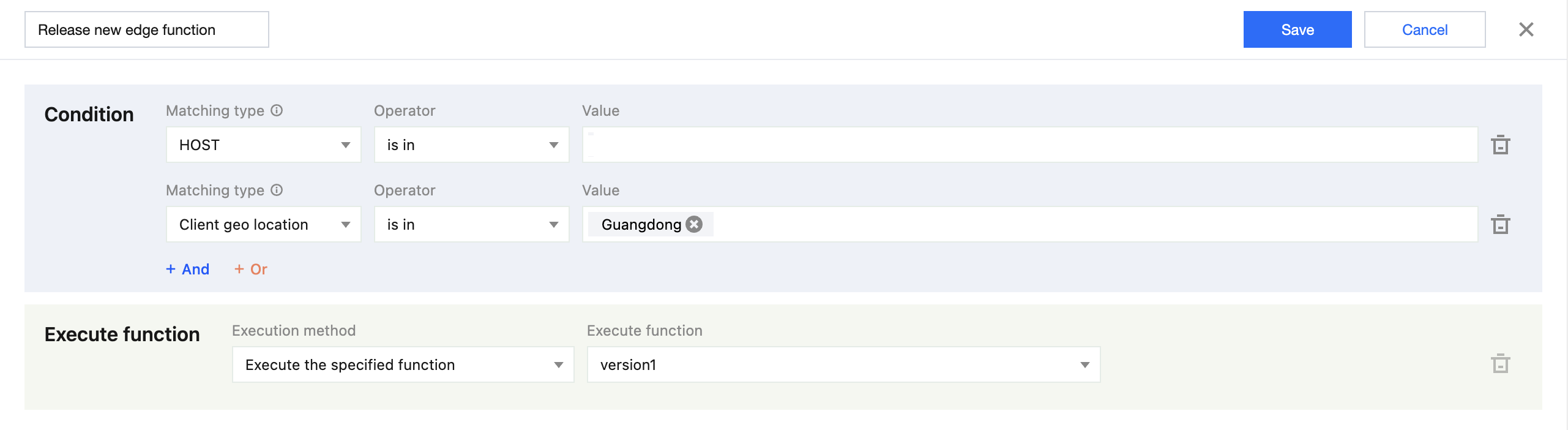Save the edge function rule

(1297, 29)
